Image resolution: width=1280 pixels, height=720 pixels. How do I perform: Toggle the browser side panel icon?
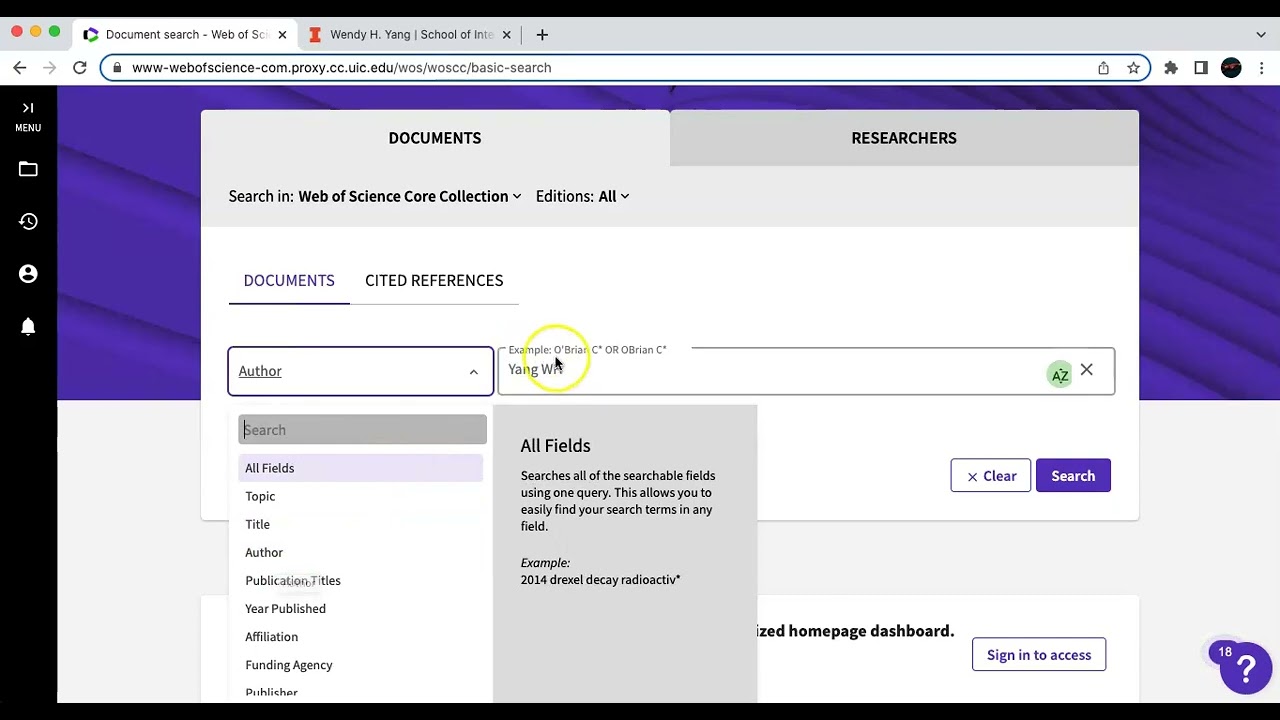pyautogui.click(x=1201, y=68)
